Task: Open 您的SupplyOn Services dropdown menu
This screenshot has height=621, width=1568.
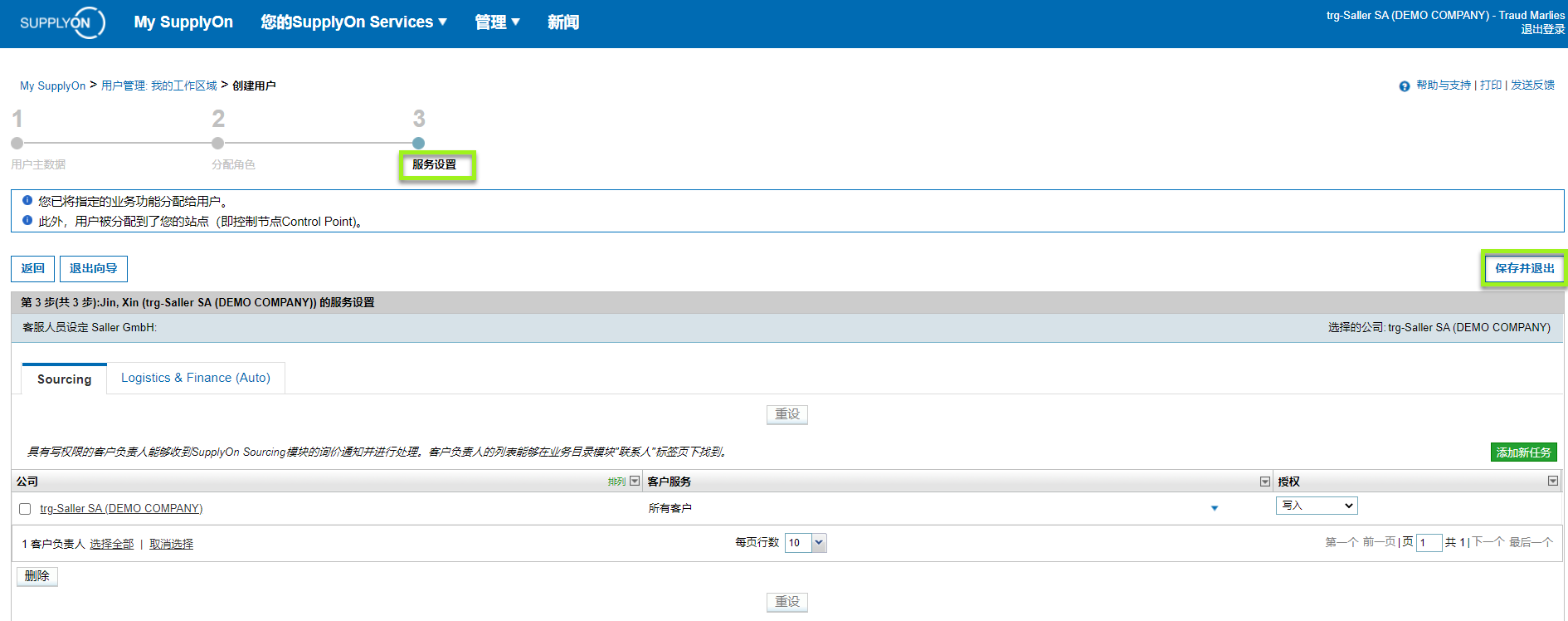Action: point(354,22)
